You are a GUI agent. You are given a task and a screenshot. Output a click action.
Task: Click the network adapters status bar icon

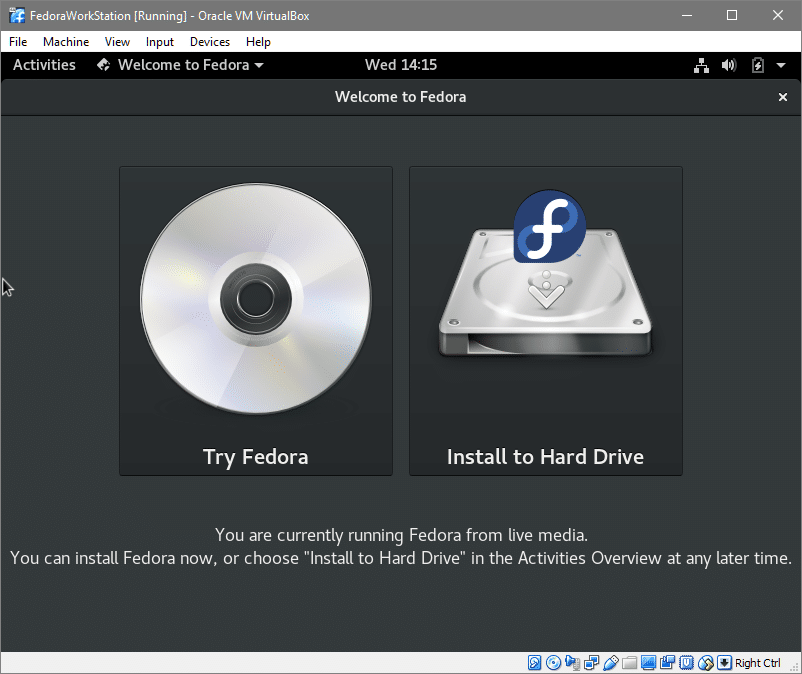click(590, 663)
